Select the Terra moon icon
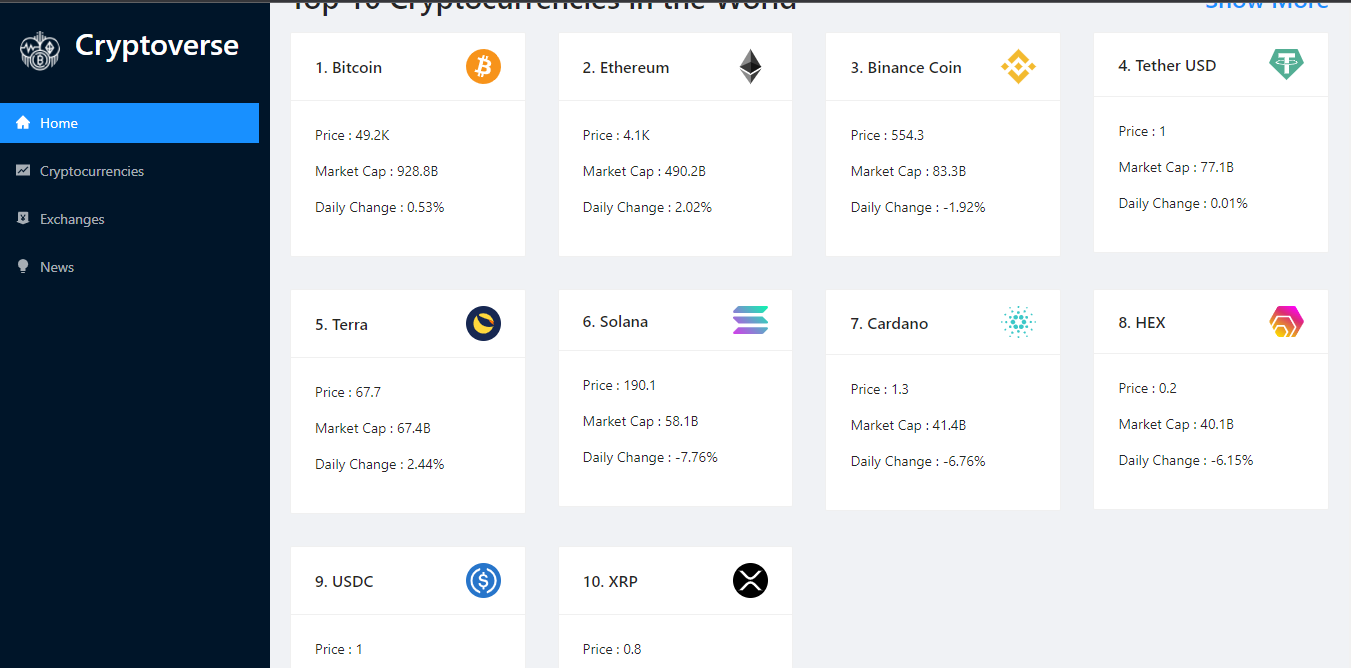 (x=483, y=323)
